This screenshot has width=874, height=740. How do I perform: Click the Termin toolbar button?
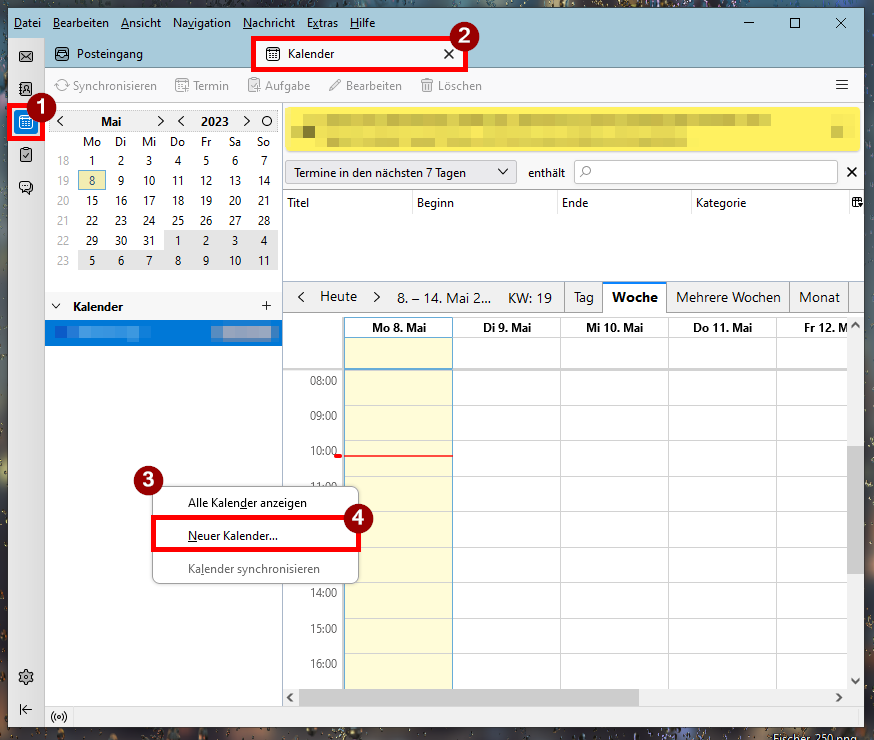click(x=202, y=86)
